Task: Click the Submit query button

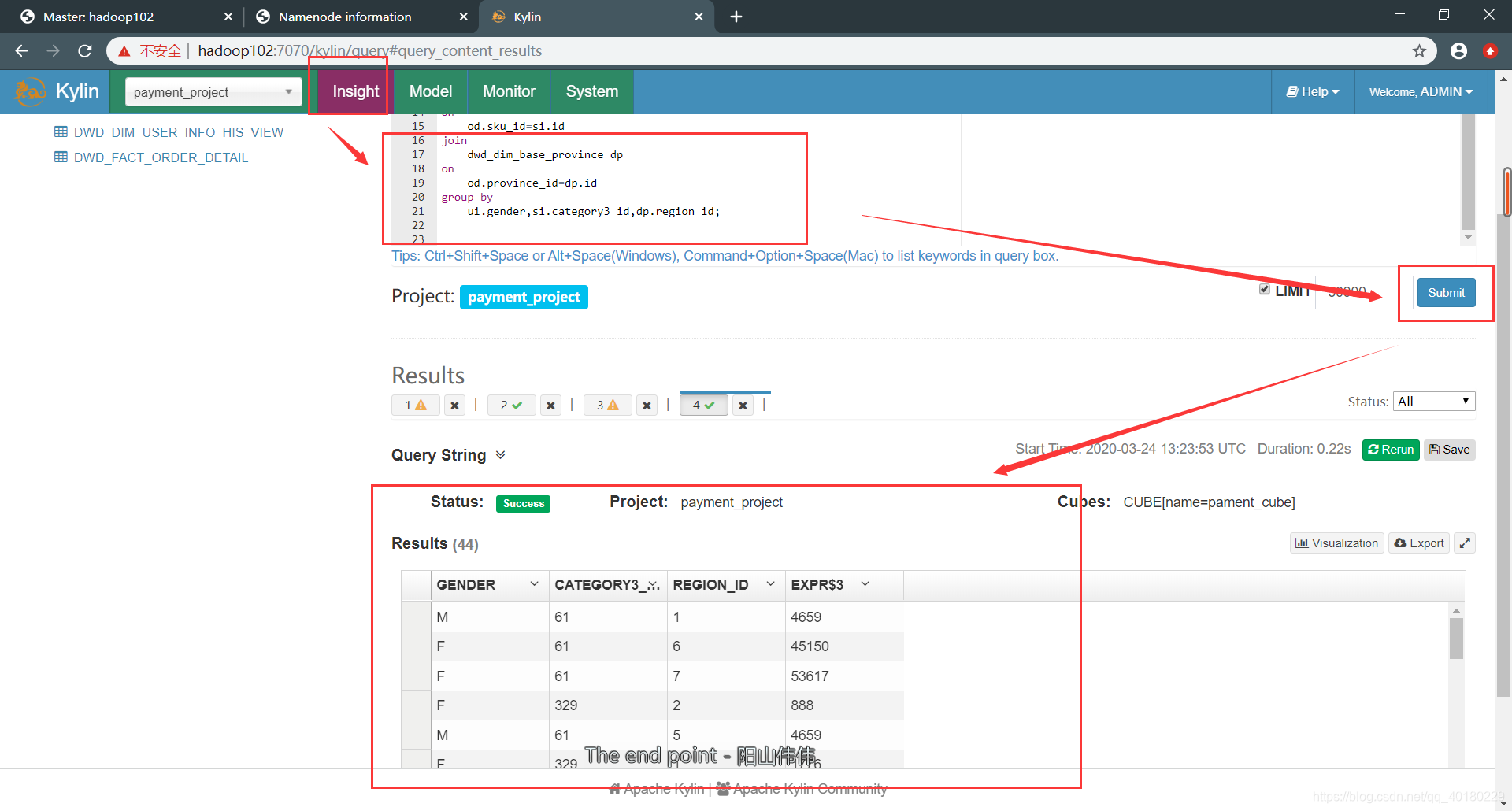Action: coord(1447,293)
